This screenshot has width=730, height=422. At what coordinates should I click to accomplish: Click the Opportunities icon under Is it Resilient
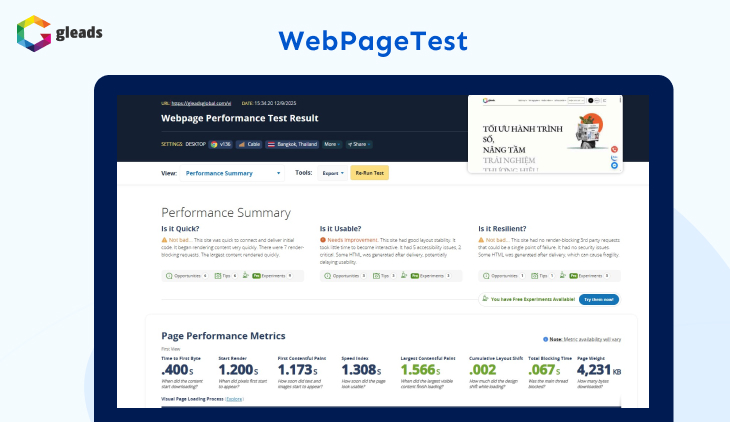pyautogui.click(x=482, y=275)
